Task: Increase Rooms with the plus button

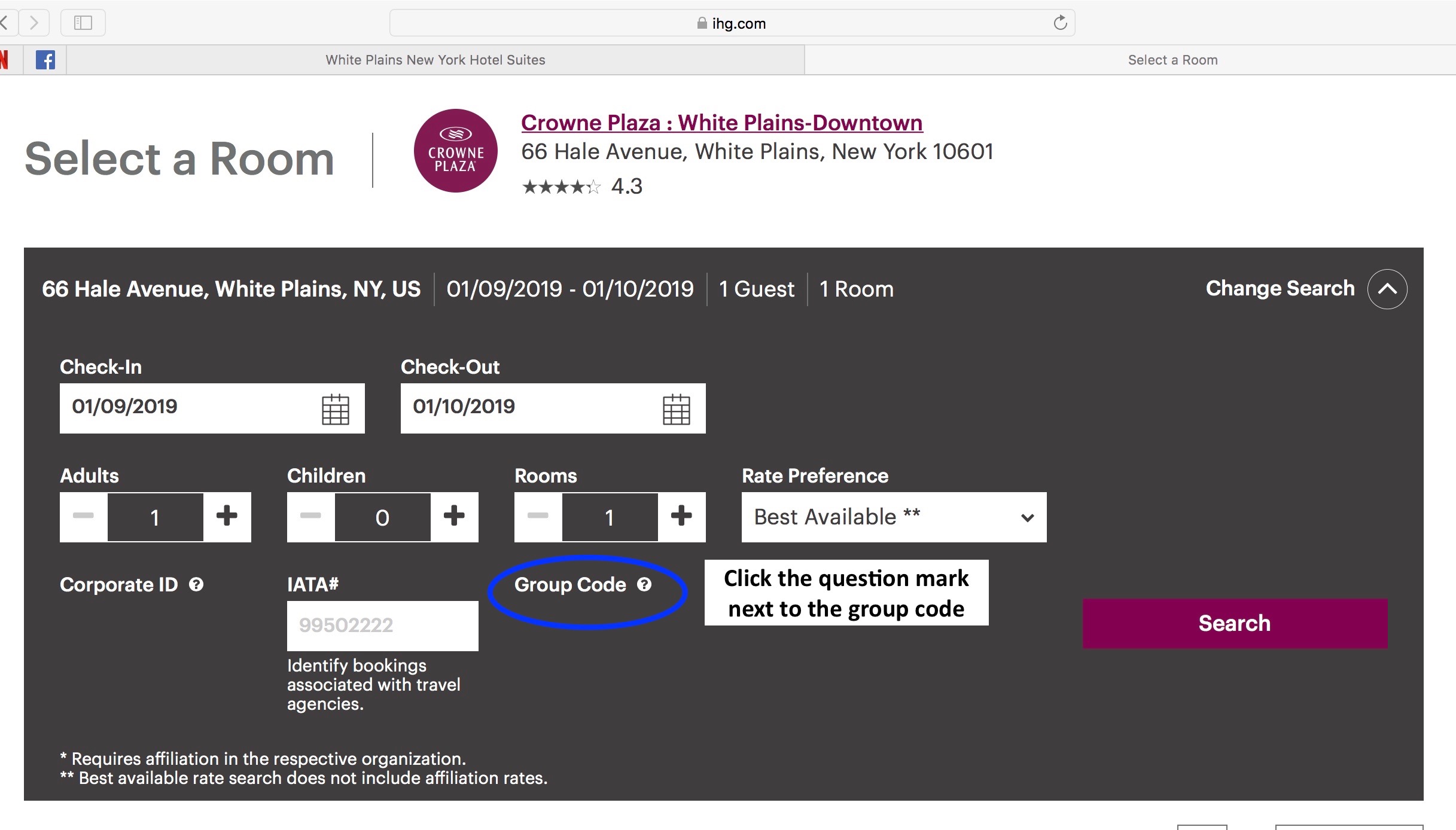Action: point(681,517)
